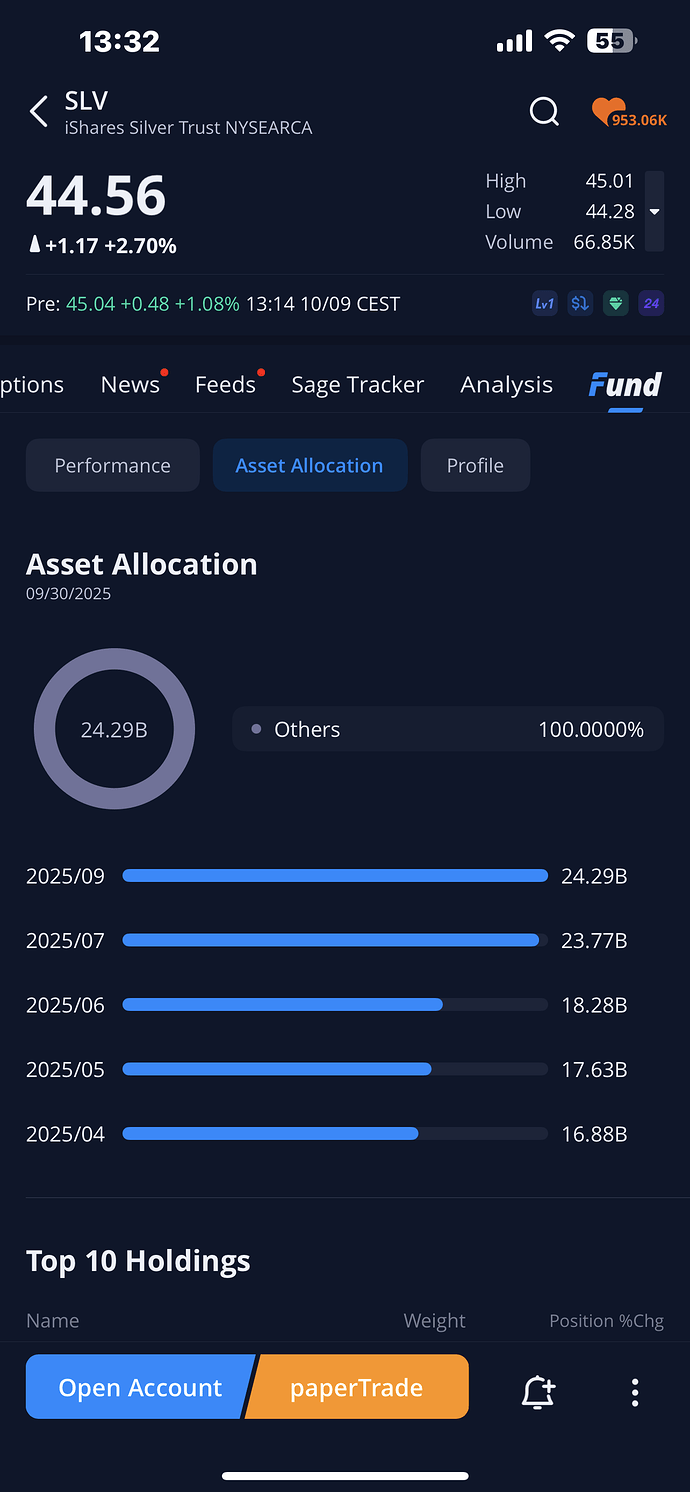Tap the green diamond badge
The image size is (690, 1492).
[x=616, y=303]
